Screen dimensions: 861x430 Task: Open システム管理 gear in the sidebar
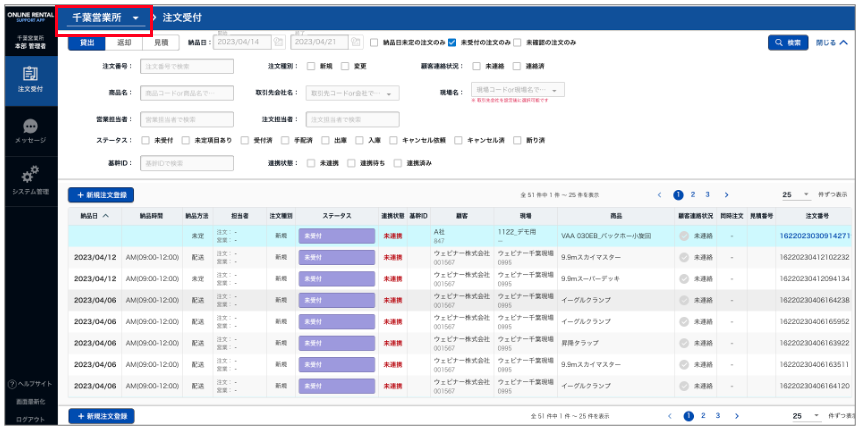[x=29, y=179]
